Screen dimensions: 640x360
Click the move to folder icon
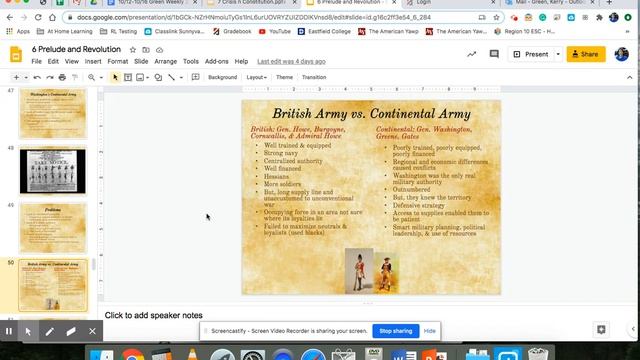point(146,50)
